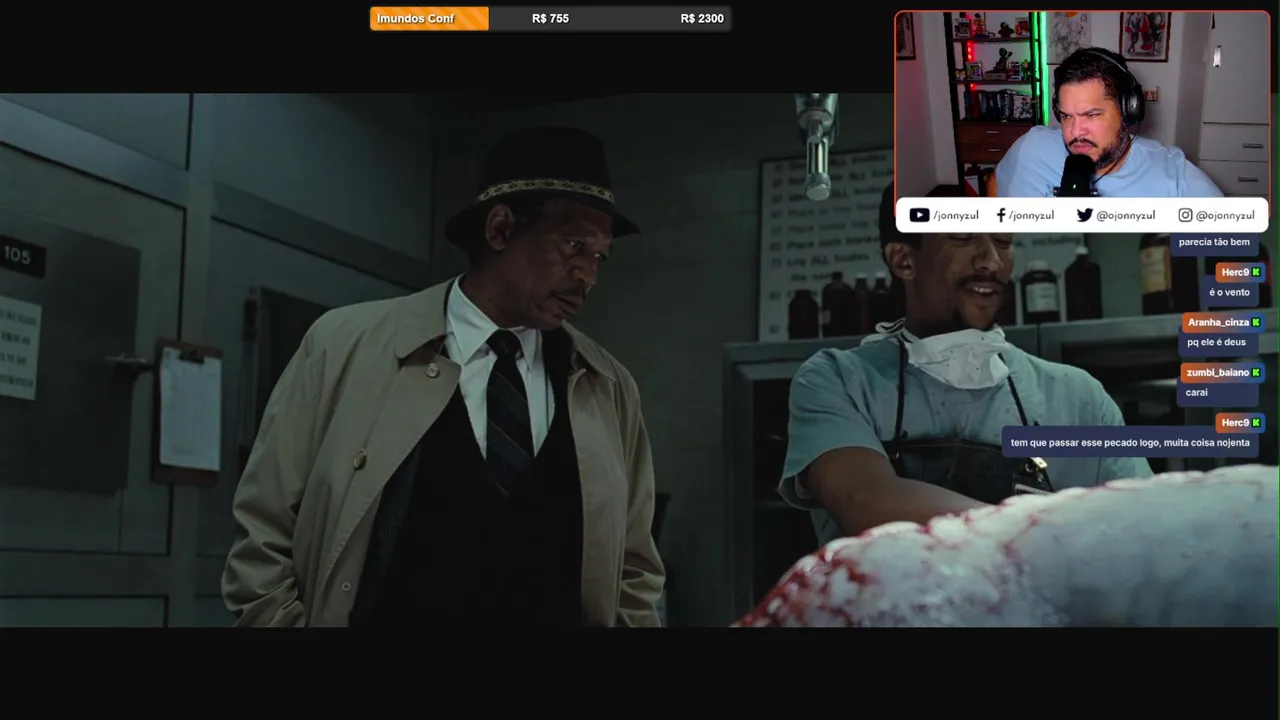1280x720 pixels.
Task: Click the Twitter bird icon
Action: tap(1084, 215)
